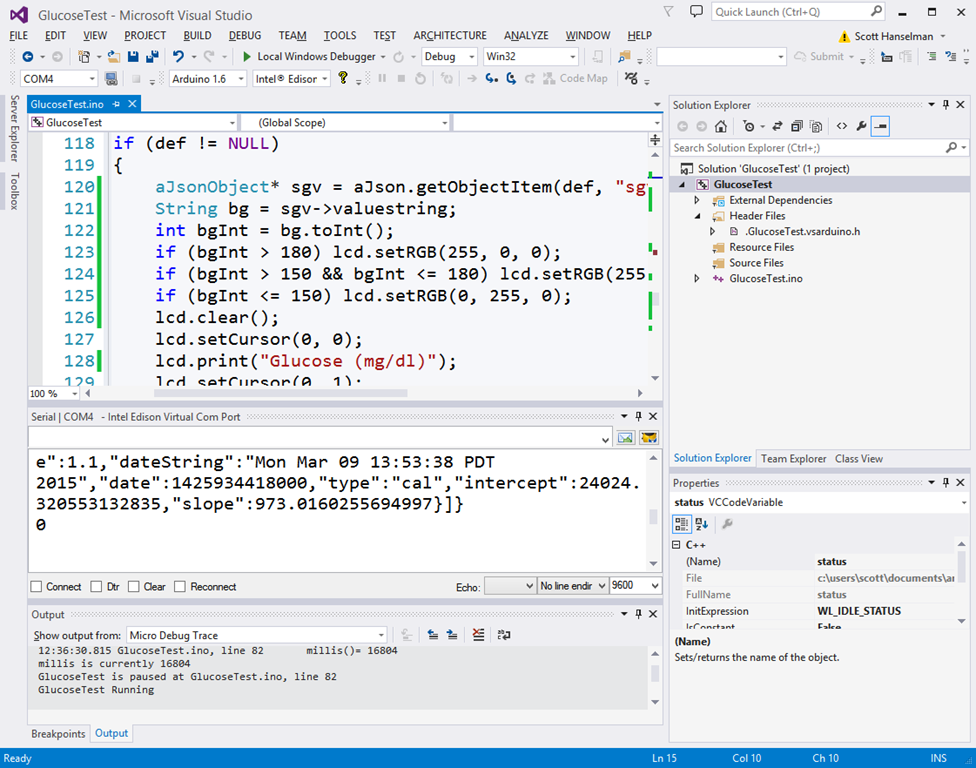Open the TOOLS menu
Screen dimensions: 976x768
[x=340, y=35]
